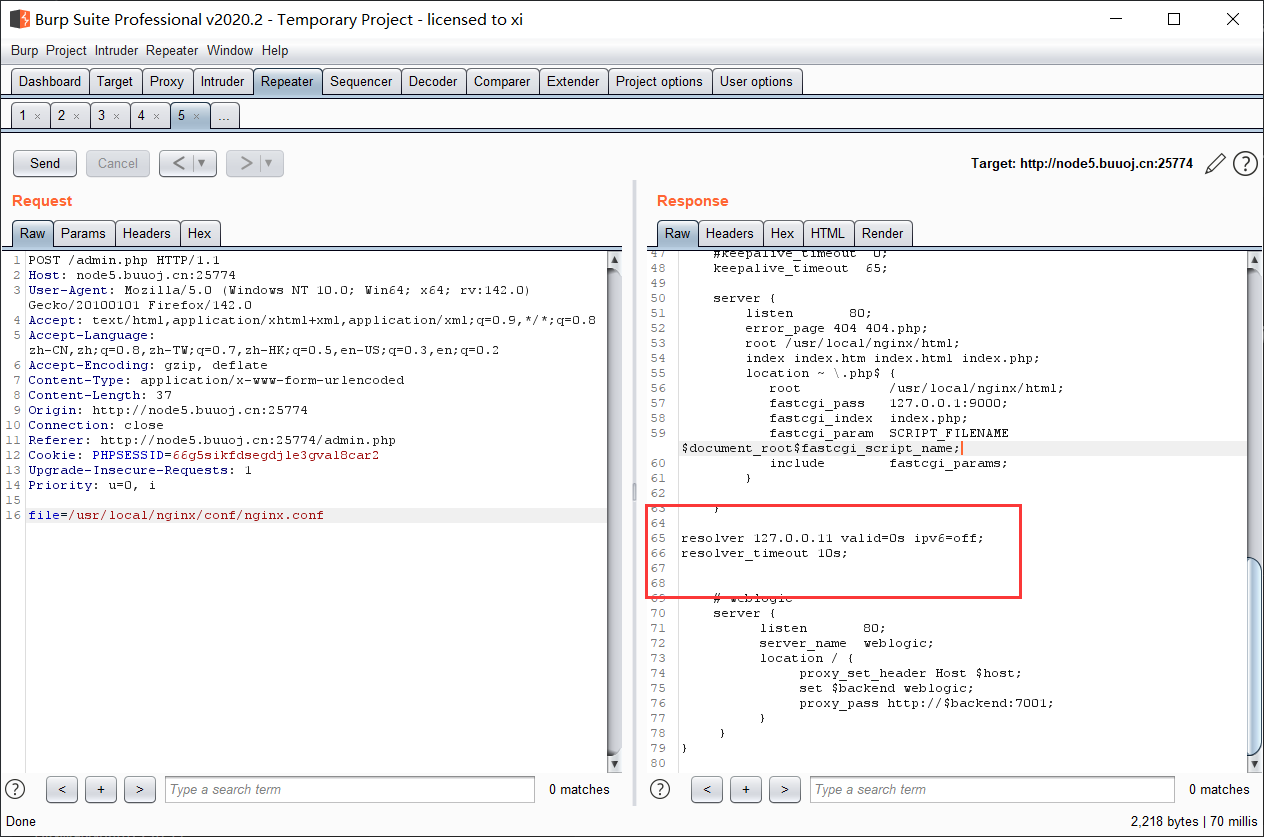Screen dimensions: 1264x837
Task: Find next match in request pane
Action: [139, 789]
